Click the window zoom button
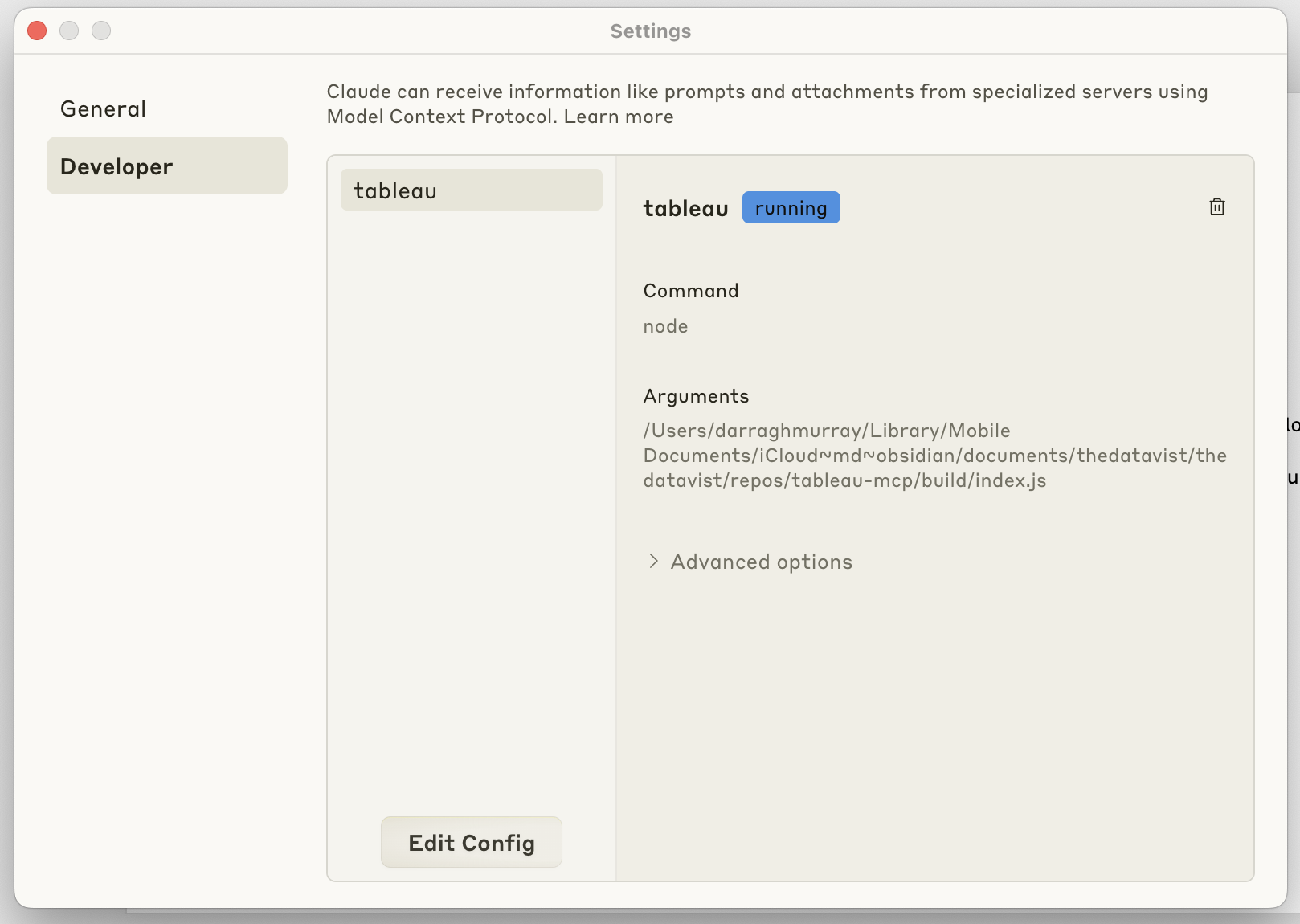Image resolution: width=1300 pixels, height=924 pixels. tap(101, 31)
